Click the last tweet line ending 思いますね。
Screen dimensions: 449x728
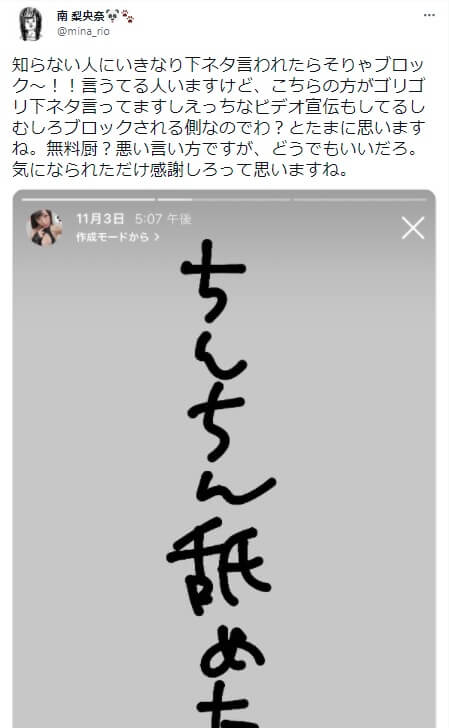180,169
